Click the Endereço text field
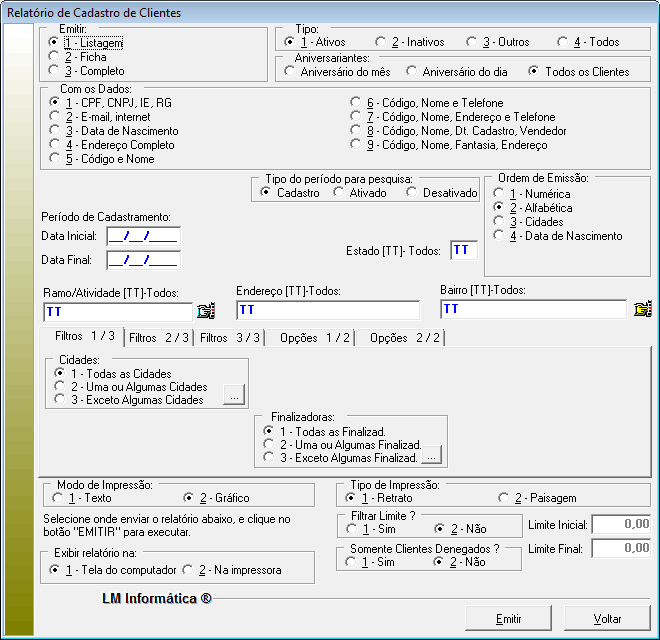This screenshot has height=640, width=660. click(x=327, y=310)
